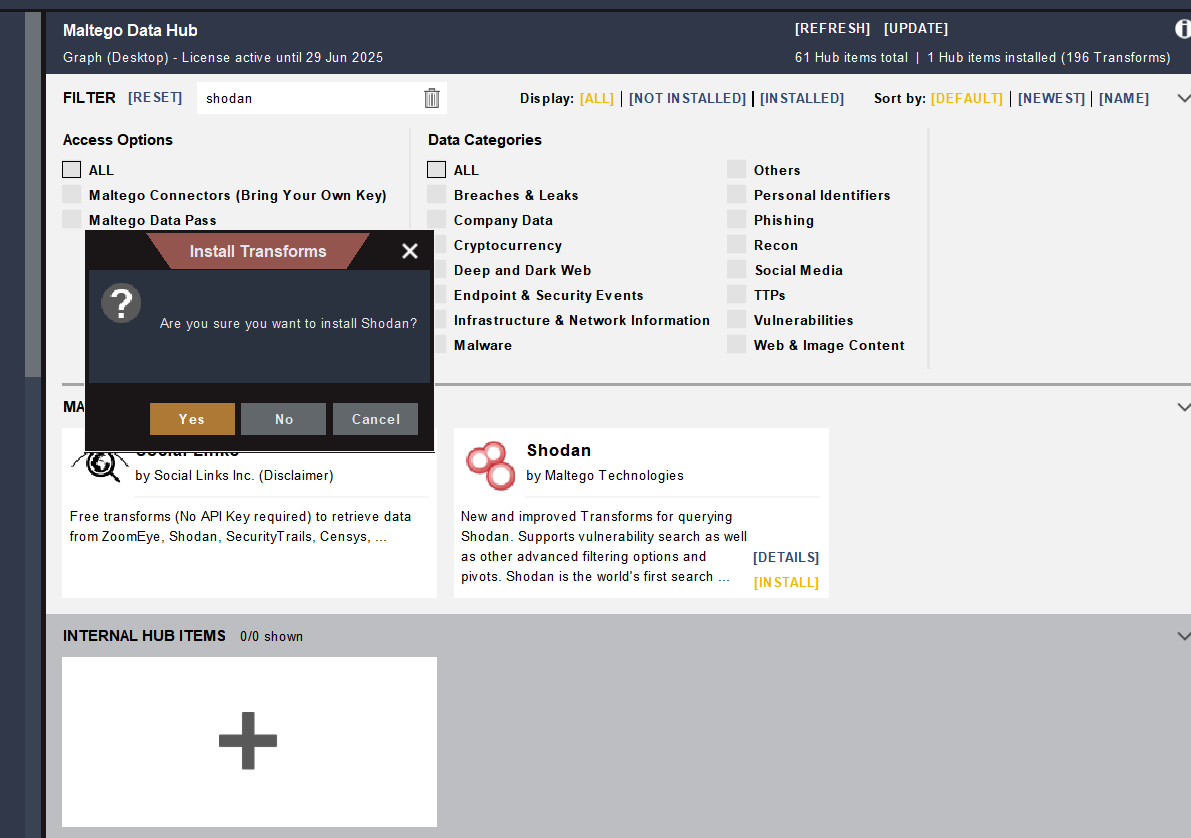The image size is (1191, 838).
Task: Click 'by Social Links Inc. (Disclaimer)' text
Action: (234, 476)
